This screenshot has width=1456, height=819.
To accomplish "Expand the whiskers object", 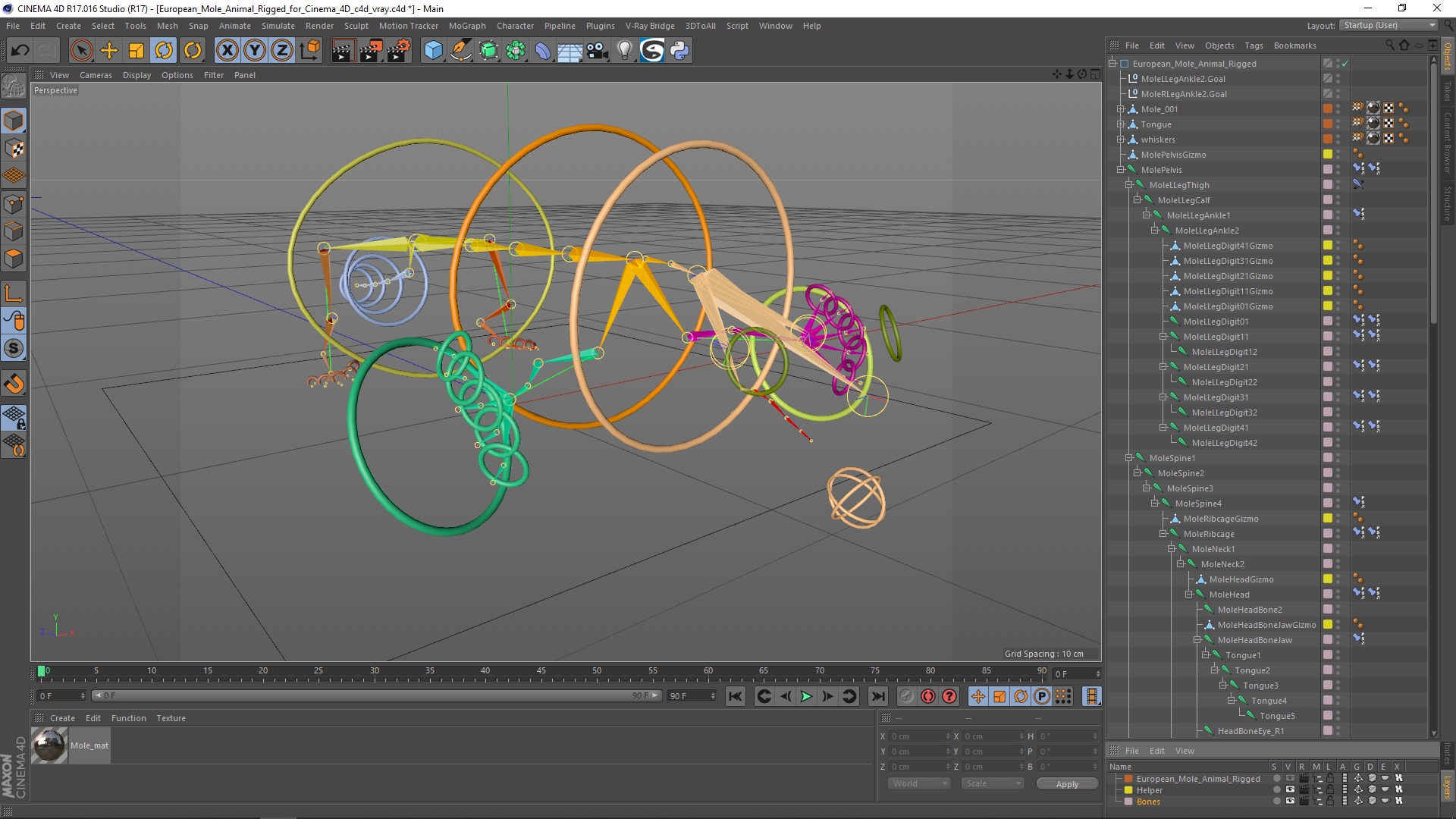I will (x=1121, y=140).
